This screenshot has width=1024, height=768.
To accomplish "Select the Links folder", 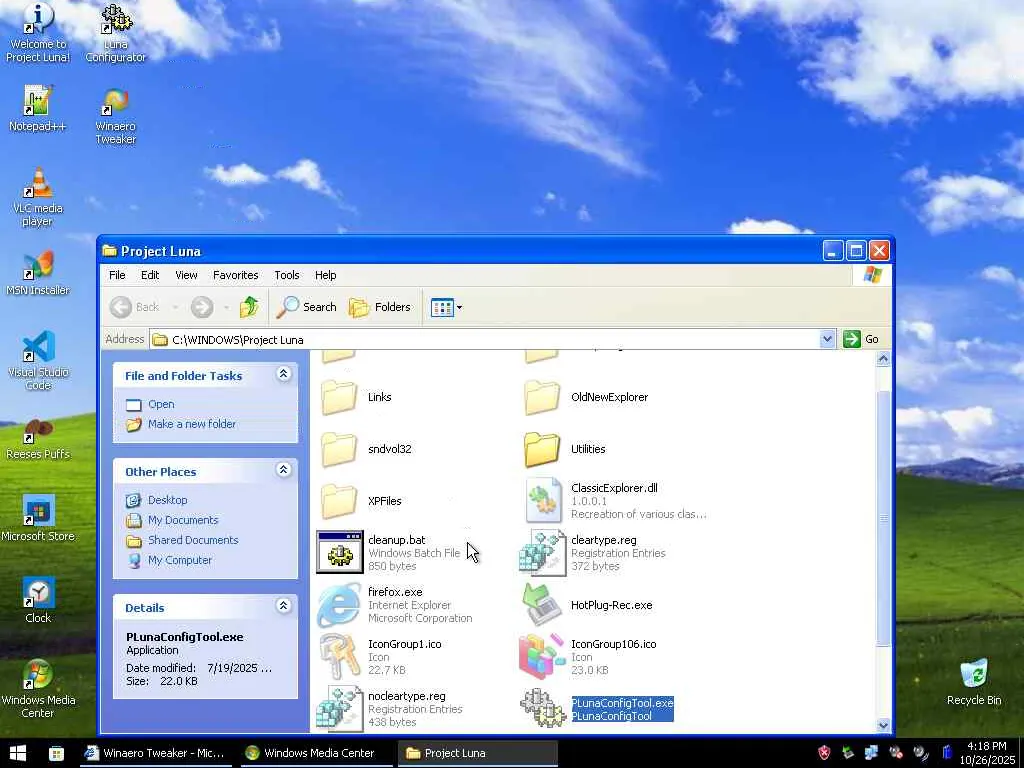I will pyautogui.click(x=357, y=397).
